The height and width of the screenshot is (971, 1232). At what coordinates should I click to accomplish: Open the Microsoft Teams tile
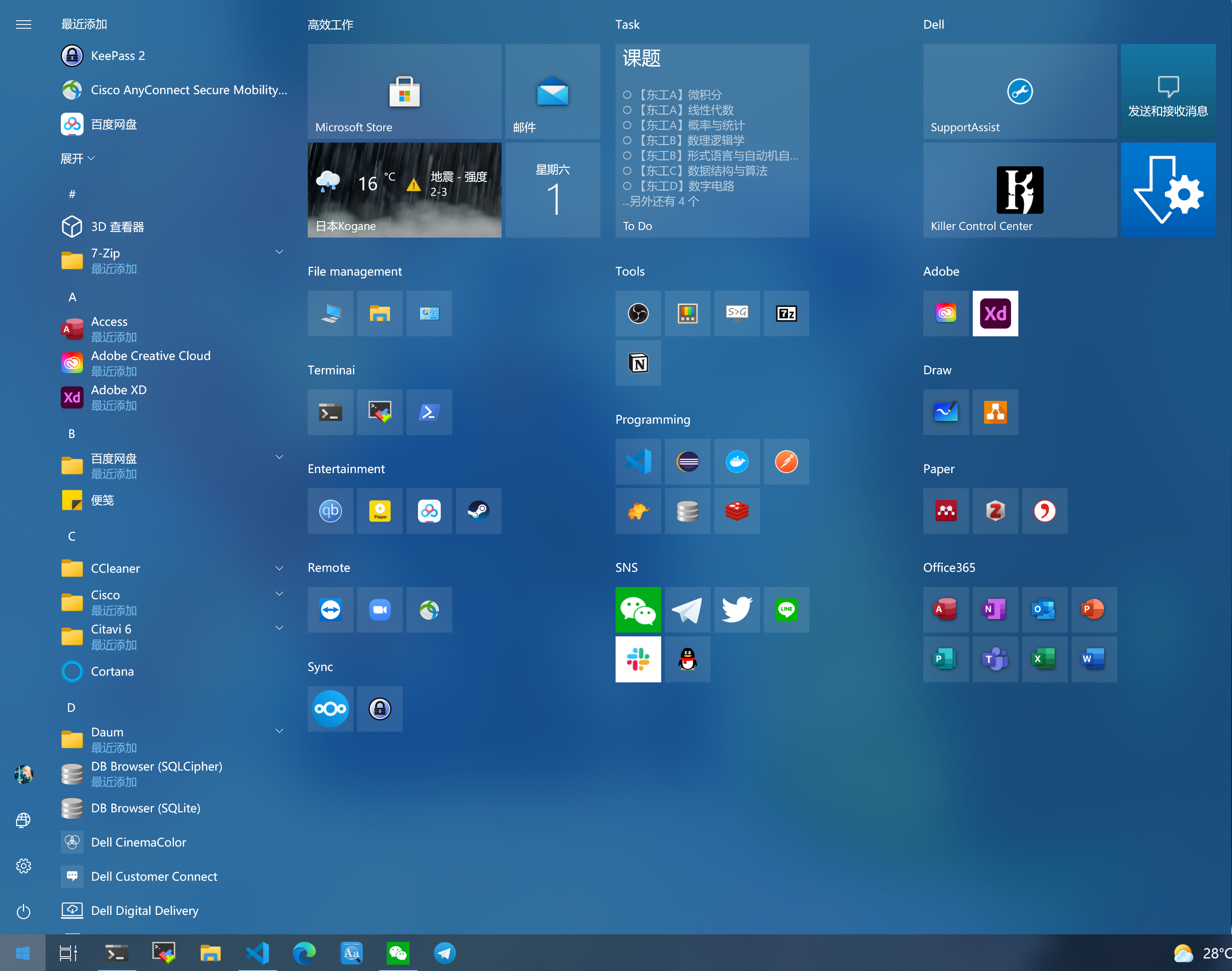pos(996,660)
